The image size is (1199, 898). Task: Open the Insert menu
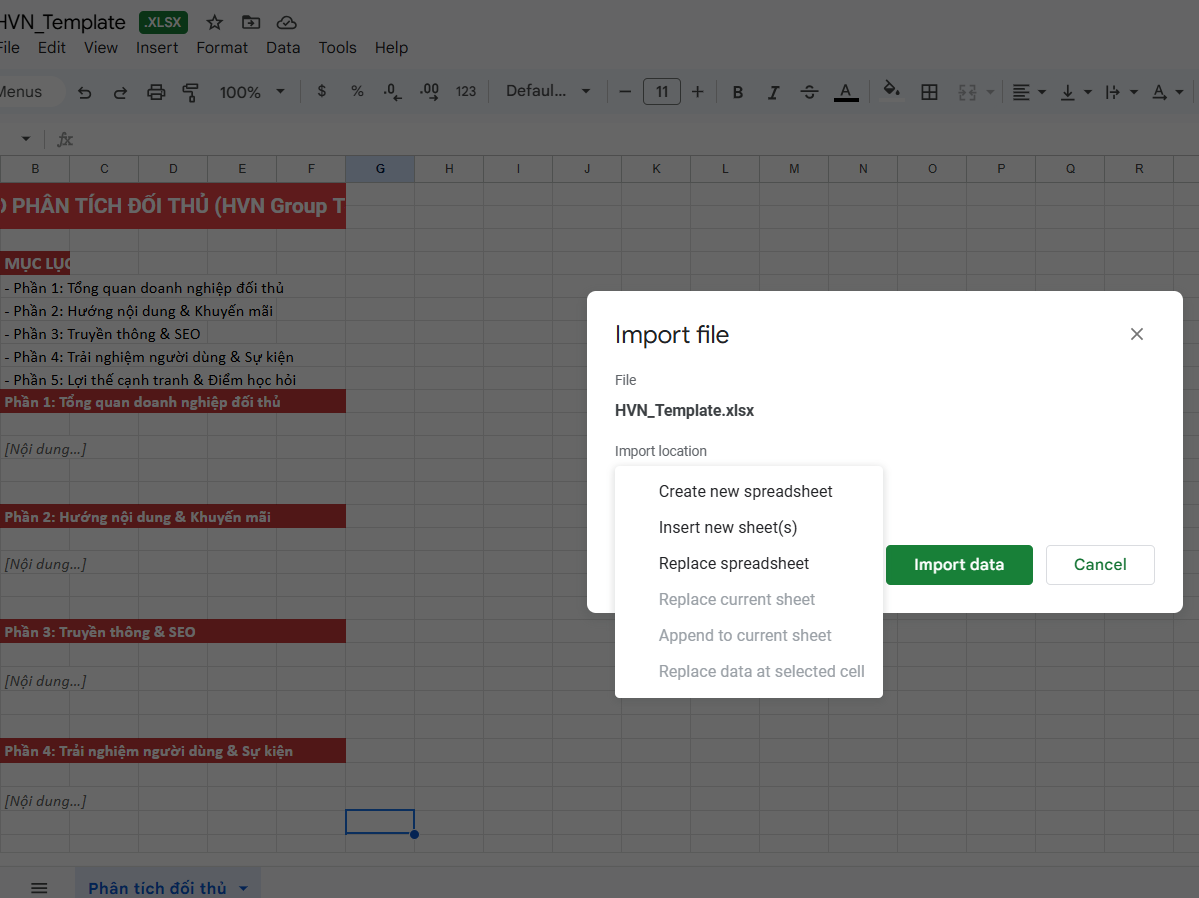pyautogui.click(x=157, y=47)
